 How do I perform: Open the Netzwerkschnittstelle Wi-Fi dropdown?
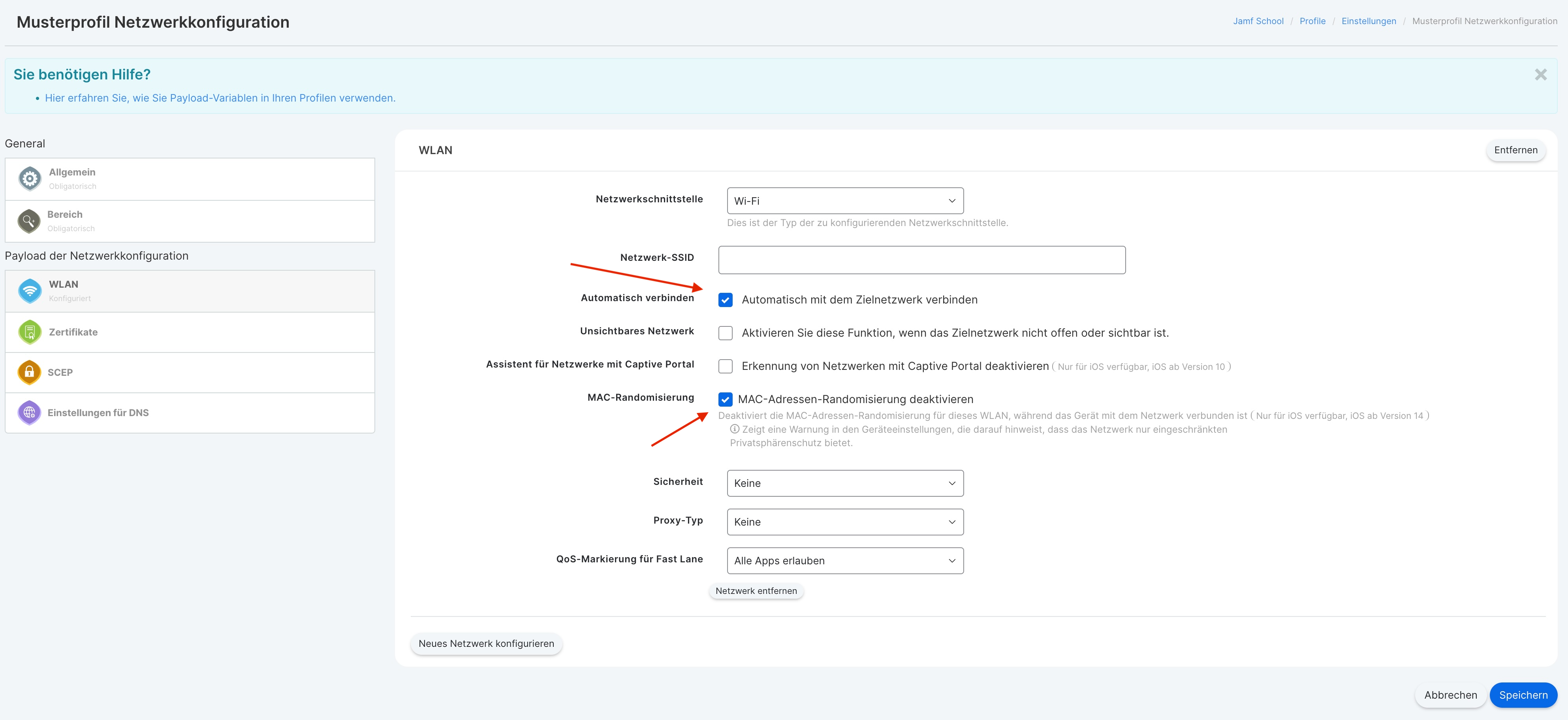[x=844, y=201]
